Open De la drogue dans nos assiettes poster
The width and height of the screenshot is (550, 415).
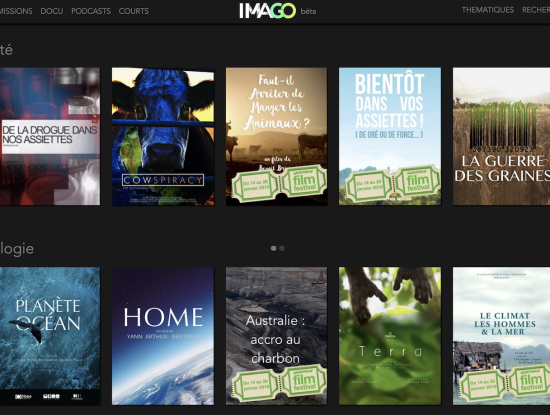pyautogui.click(x=50, y=136)
